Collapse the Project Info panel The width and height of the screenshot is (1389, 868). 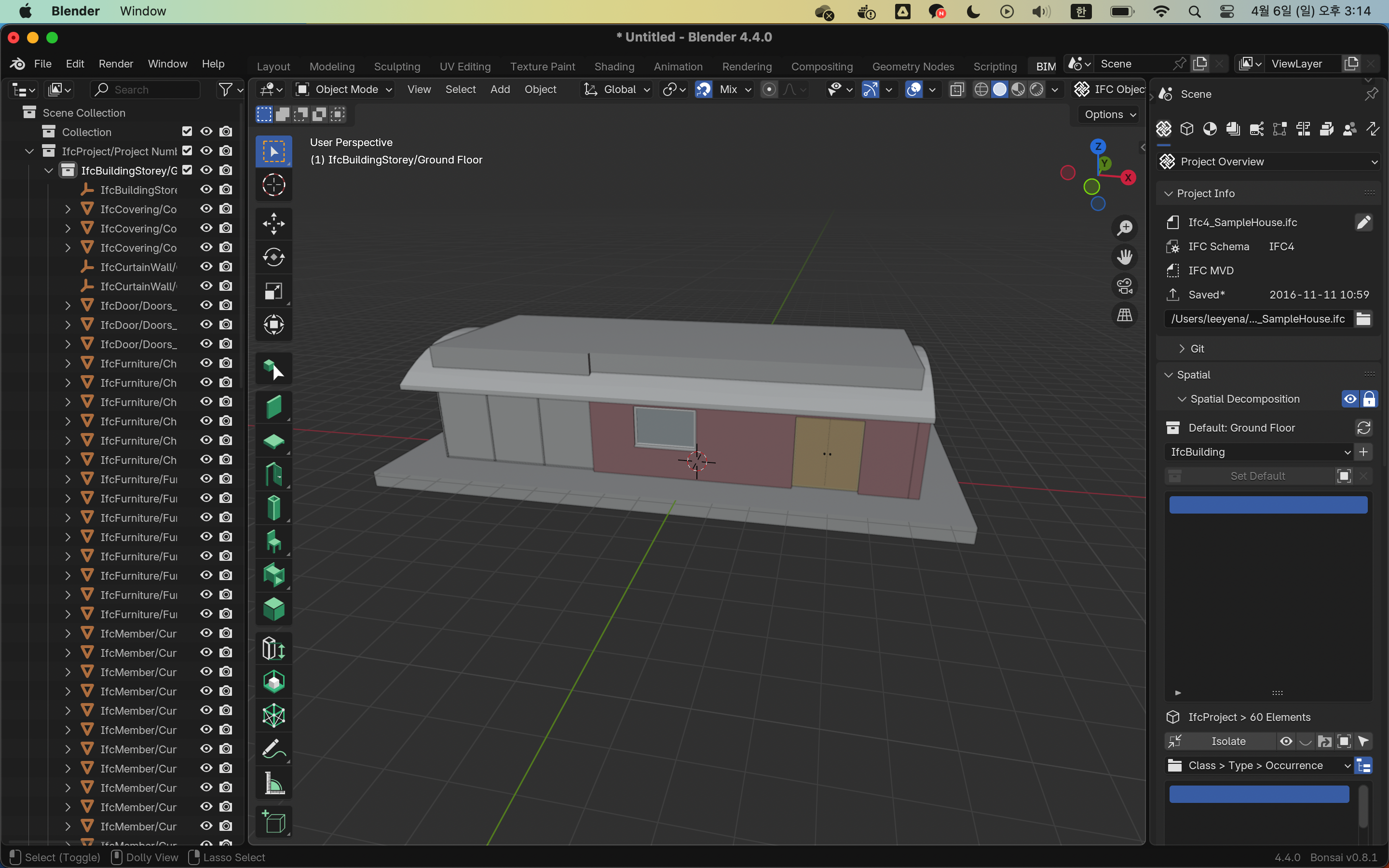(x=1205, y=193)
